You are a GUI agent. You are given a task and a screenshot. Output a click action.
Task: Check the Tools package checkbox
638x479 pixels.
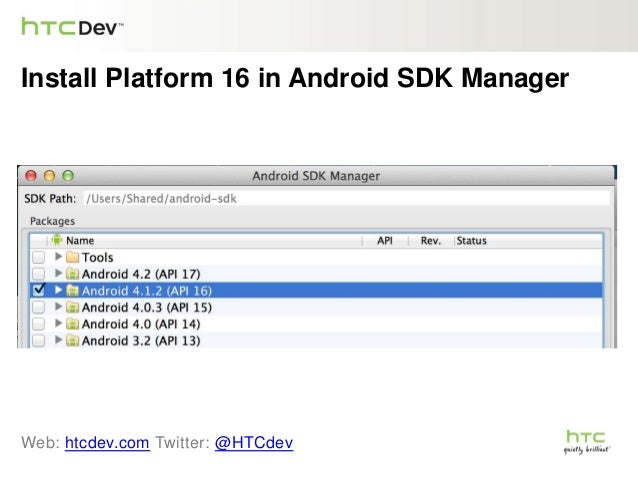tap(39, 257)
